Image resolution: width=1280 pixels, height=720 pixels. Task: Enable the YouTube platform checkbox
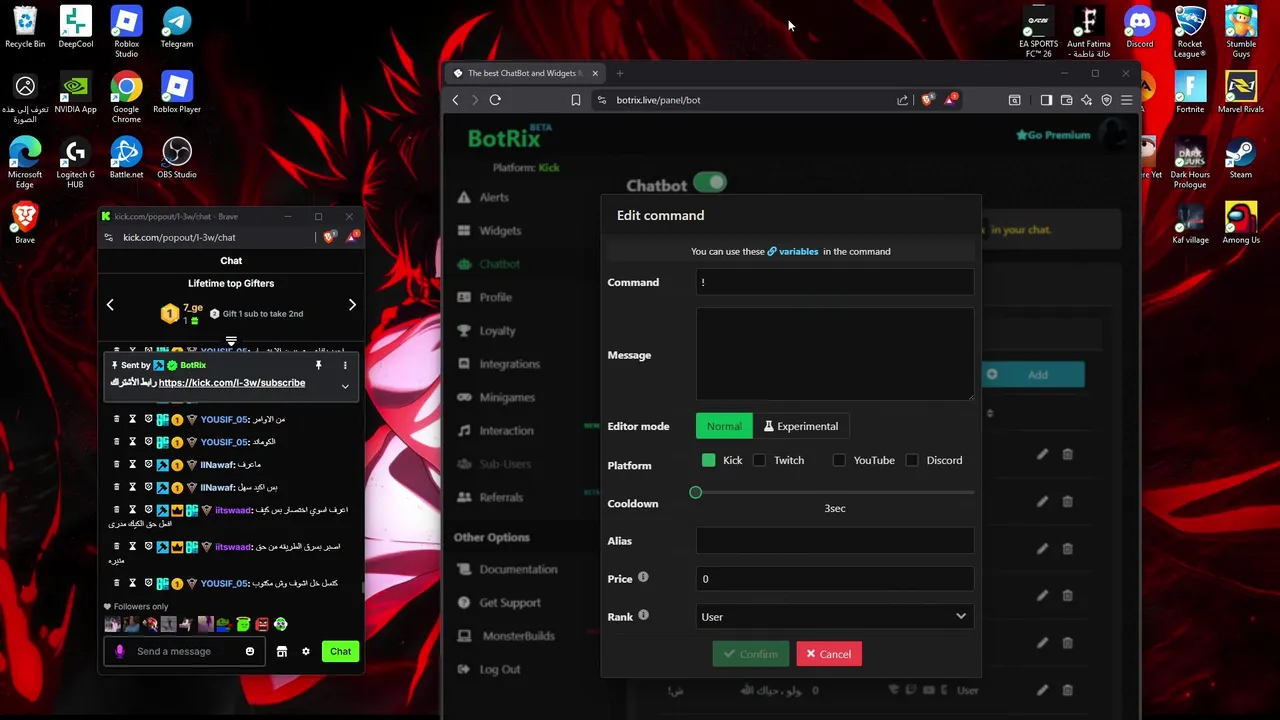click(839, 460)
